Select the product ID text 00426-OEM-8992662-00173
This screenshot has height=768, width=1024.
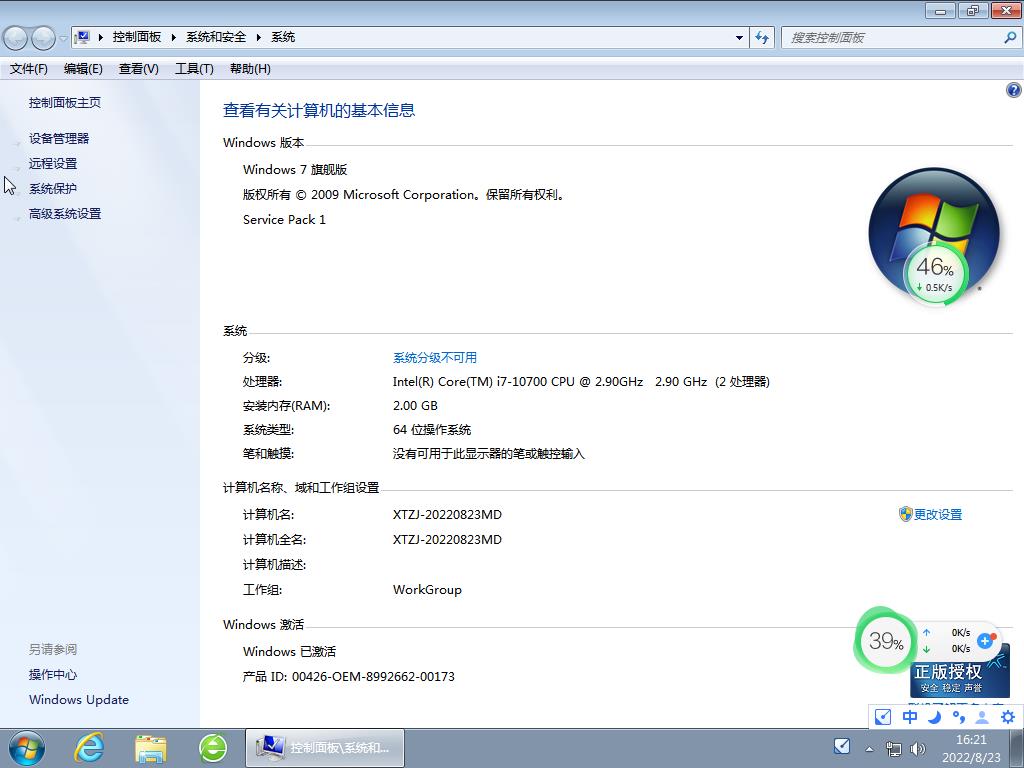tap(374, 677)
